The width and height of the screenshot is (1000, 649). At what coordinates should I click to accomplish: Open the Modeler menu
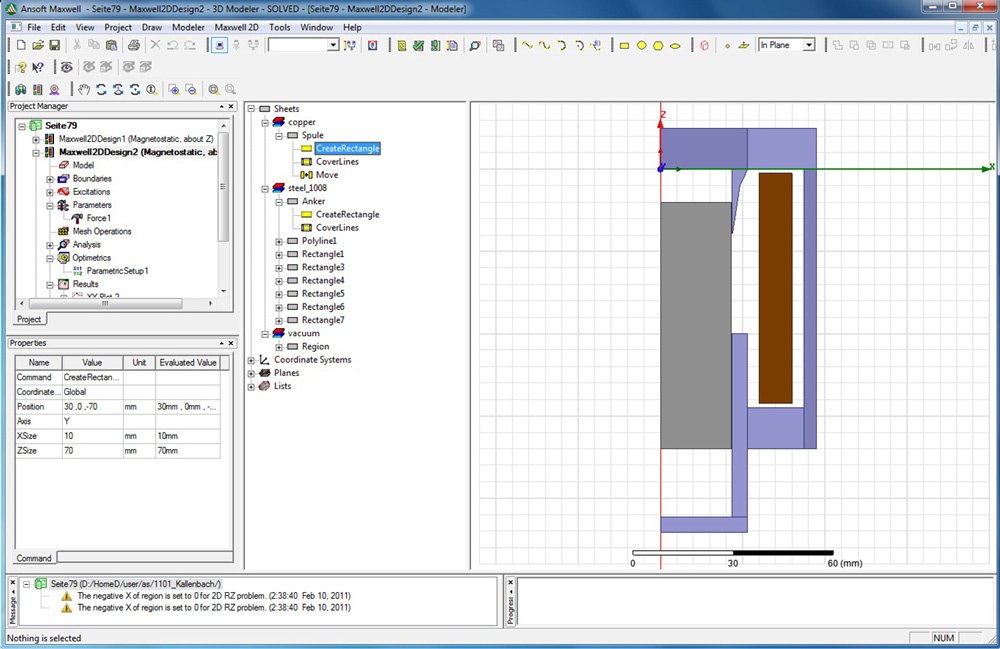[x=188, y=27]
